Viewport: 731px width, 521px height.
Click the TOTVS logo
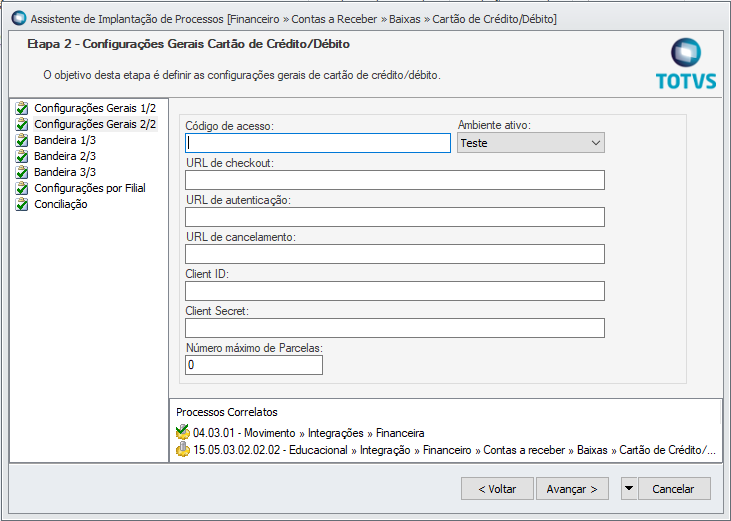686,65
